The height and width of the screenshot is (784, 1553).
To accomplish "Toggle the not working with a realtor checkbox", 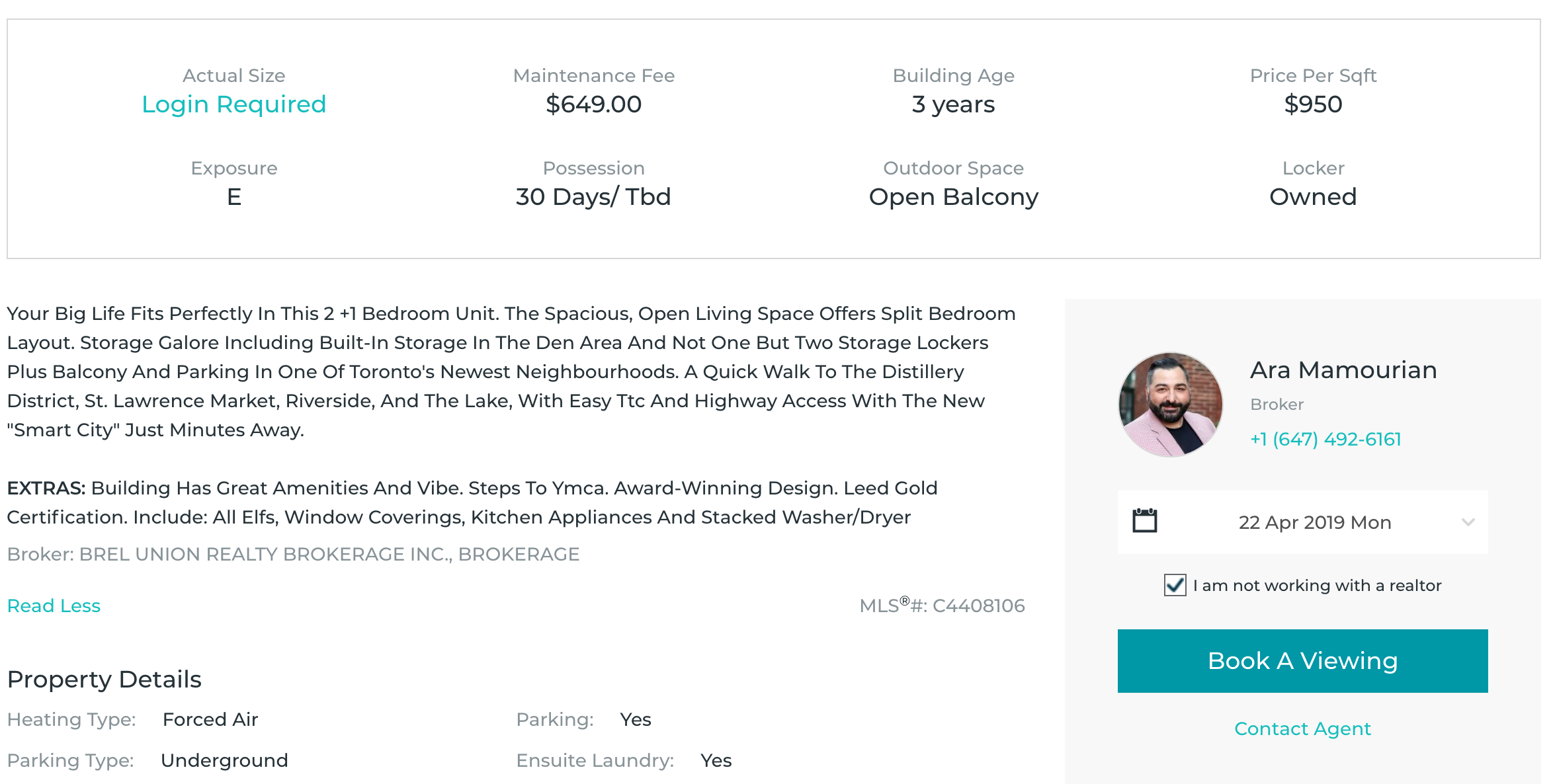I will (1175, 585).
